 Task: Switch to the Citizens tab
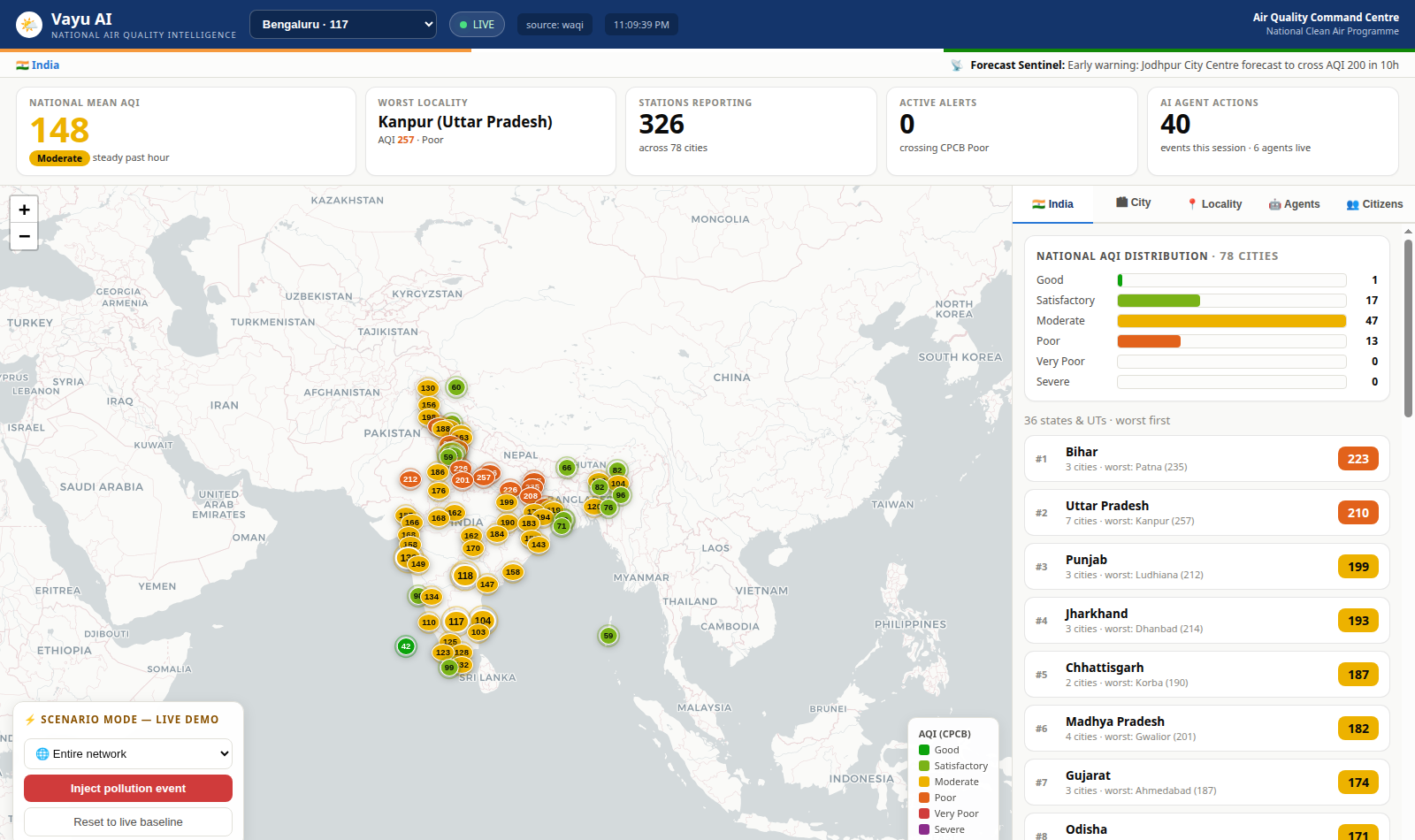(x=1374, y=204)
